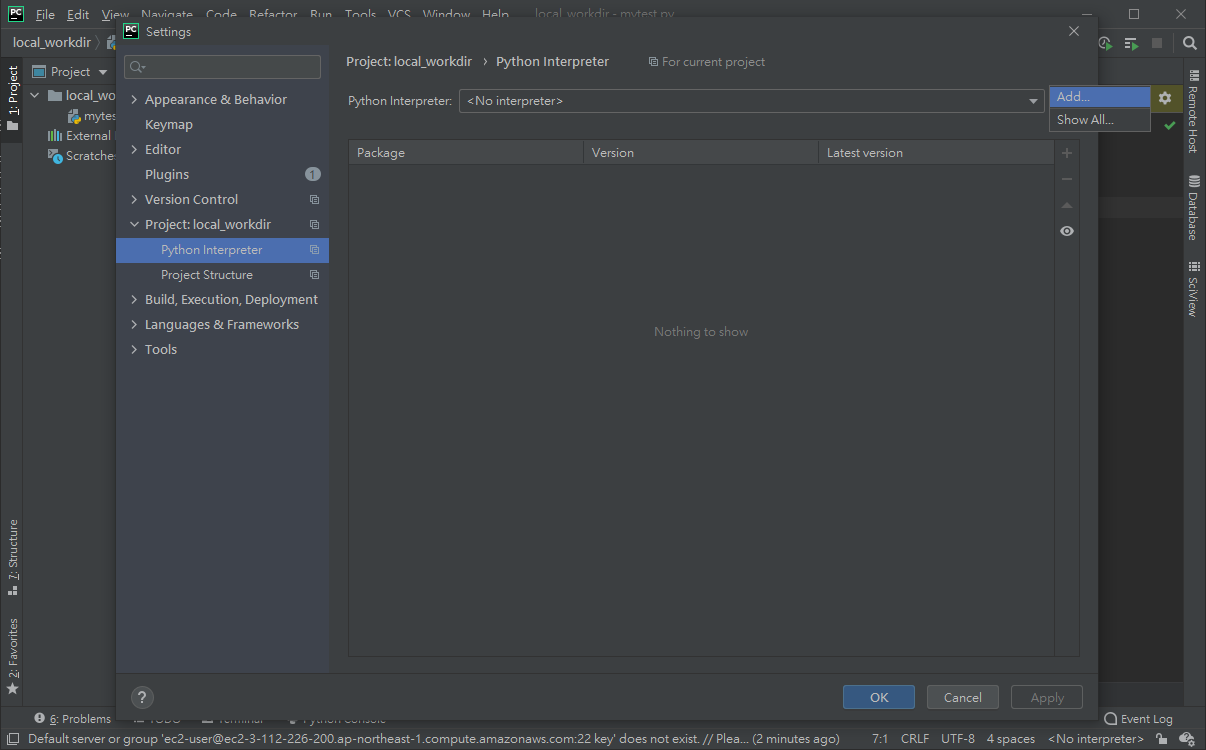Click the 6: Problems tool window button
1206x750 pixels.
tap(72, 719)
